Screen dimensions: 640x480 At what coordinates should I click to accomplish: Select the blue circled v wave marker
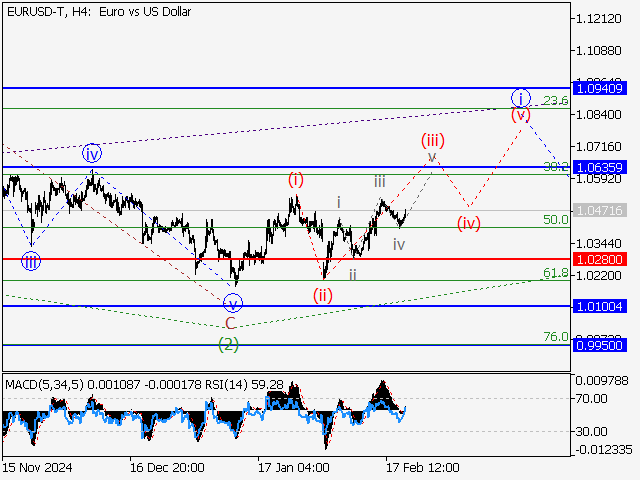click(x=232, y=302)
